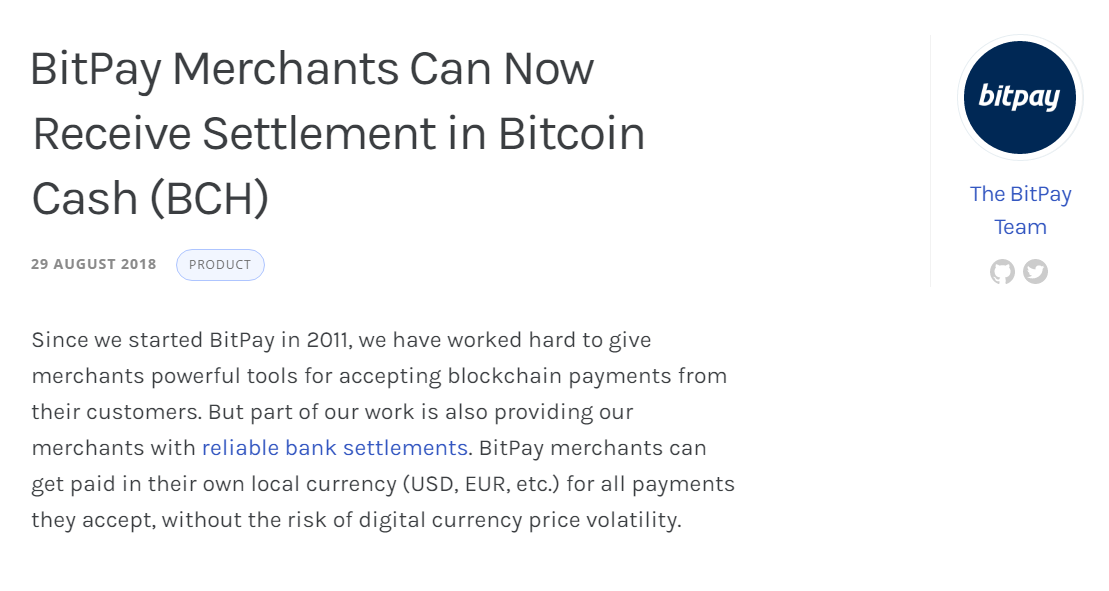The height and width of the screenshot is (591, 1109).
Task: Click the '29 AUGUST 2018' post date
Action: point(93,264)
